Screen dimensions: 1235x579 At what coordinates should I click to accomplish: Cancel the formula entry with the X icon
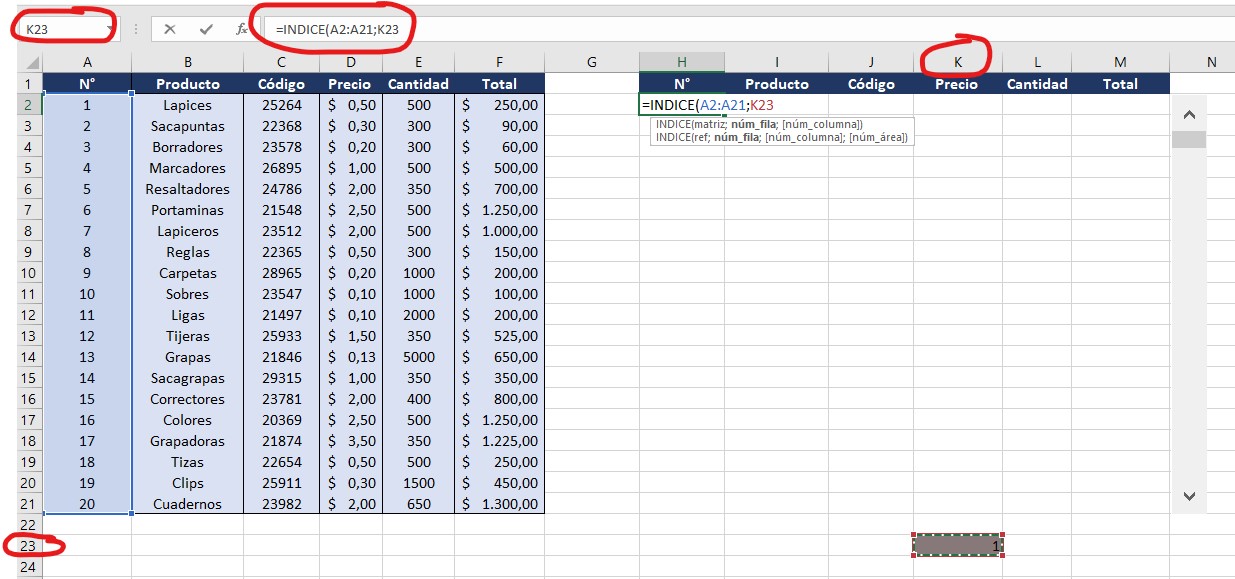pos(170,29)
